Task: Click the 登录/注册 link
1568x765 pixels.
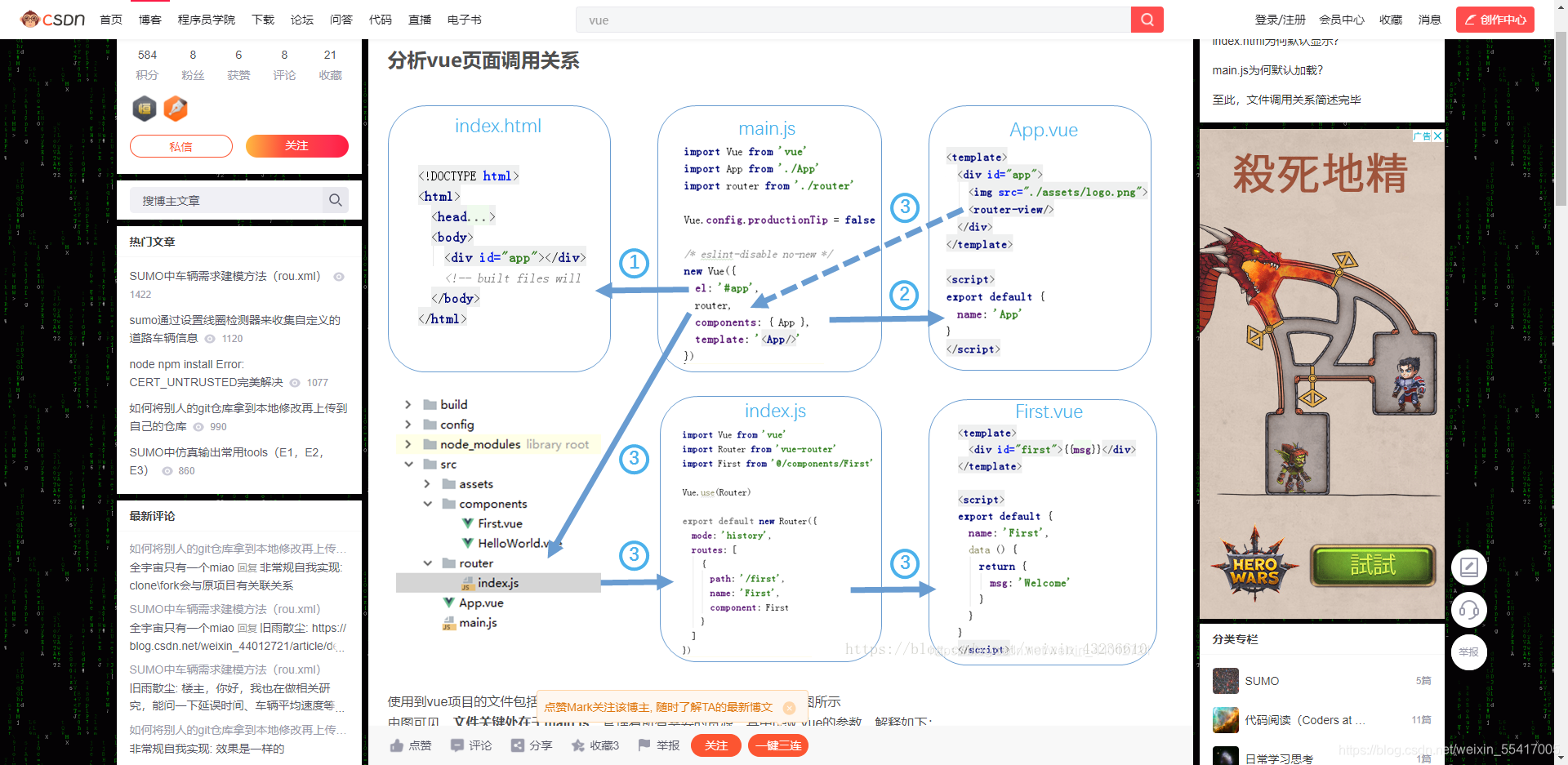Action: [1281, 20]
